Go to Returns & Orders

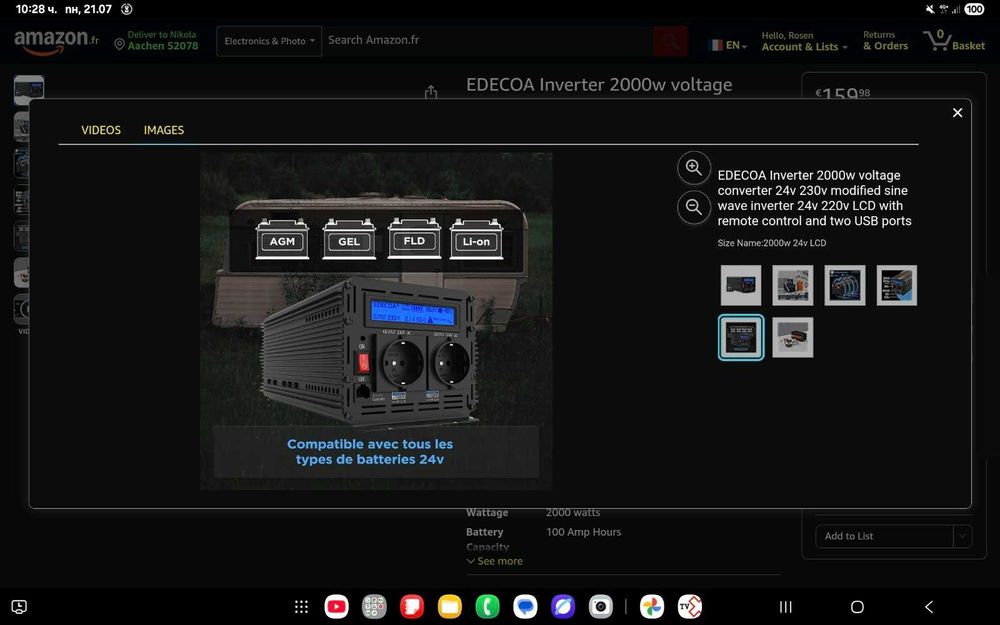tap(885, 41)
